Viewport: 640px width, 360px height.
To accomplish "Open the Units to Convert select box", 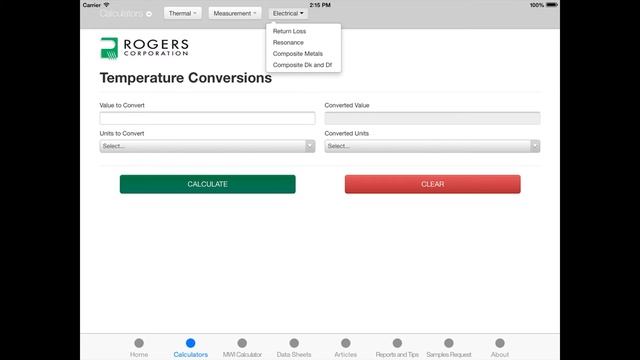I will [207, 146].
